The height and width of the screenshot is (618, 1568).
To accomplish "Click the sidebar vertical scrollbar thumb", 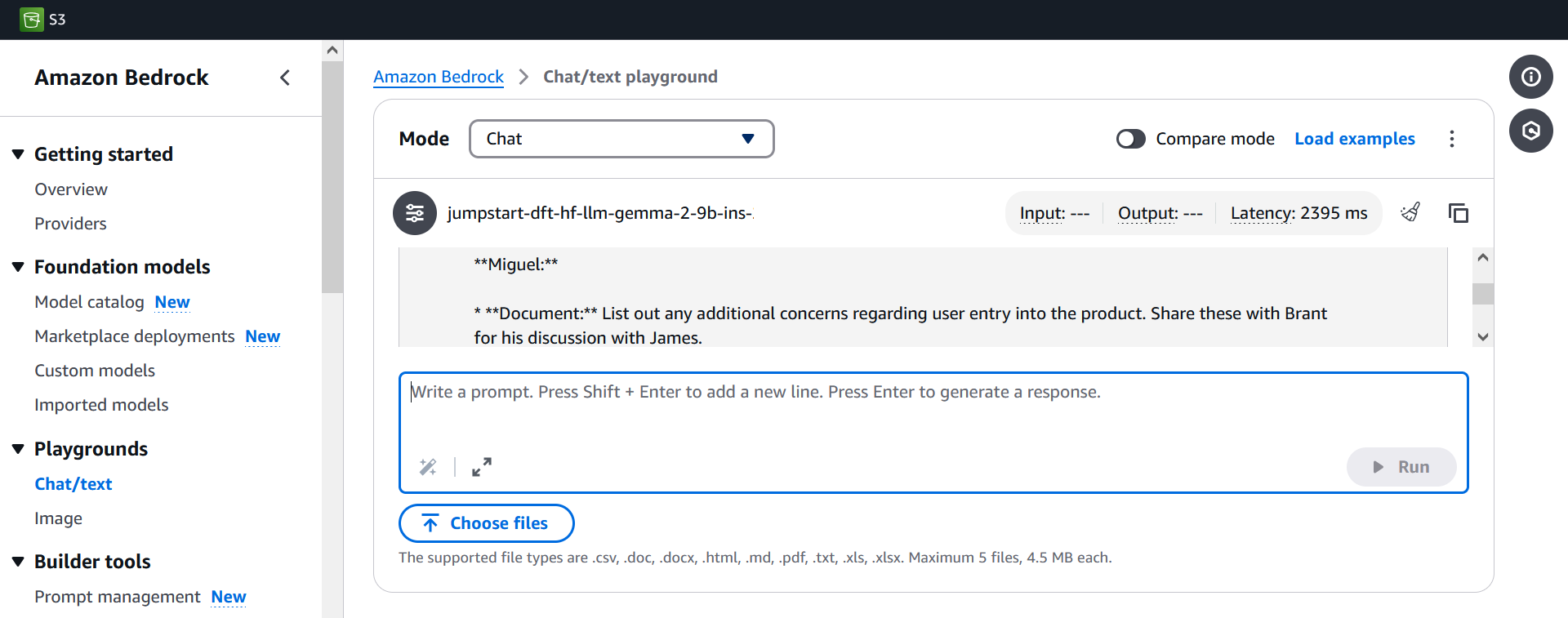I will click(332, 176).
